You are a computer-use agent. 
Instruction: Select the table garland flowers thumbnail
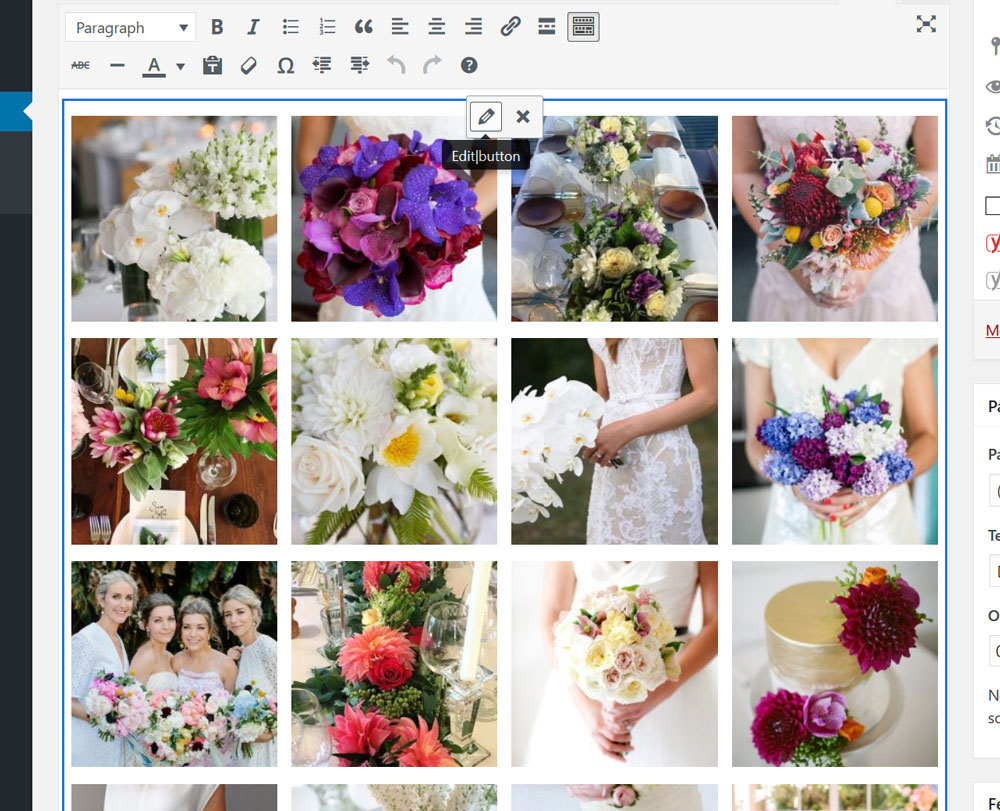pos(615,219)
